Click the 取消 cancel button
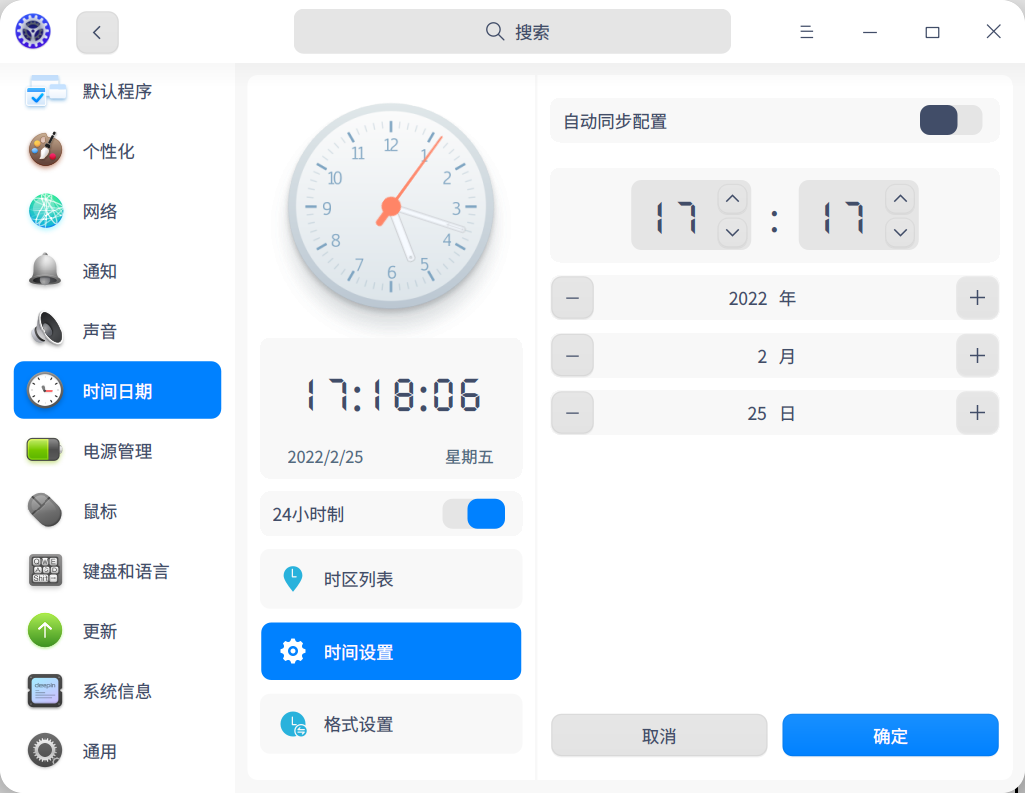The height and width of the screenshot is (793, 1025). point(658,735)
